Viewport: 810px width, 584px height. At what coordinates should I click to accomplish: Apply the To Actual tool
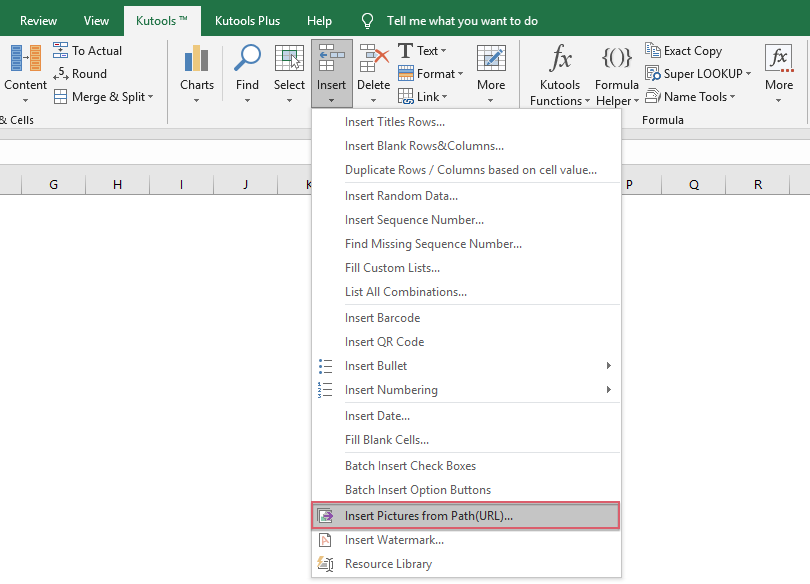(x=88, y=50)
